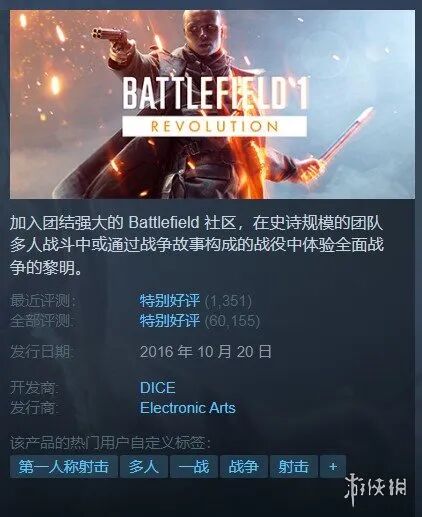Click the REVOLUTION banner in the artwork
The width and height of the screenshot is (422, 517).
[x=214, y=126]
